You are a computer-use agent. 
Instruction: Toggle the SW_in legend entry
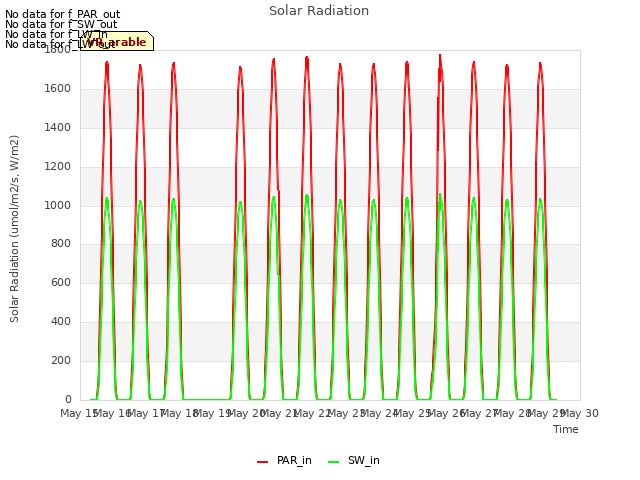click(354, 460)
